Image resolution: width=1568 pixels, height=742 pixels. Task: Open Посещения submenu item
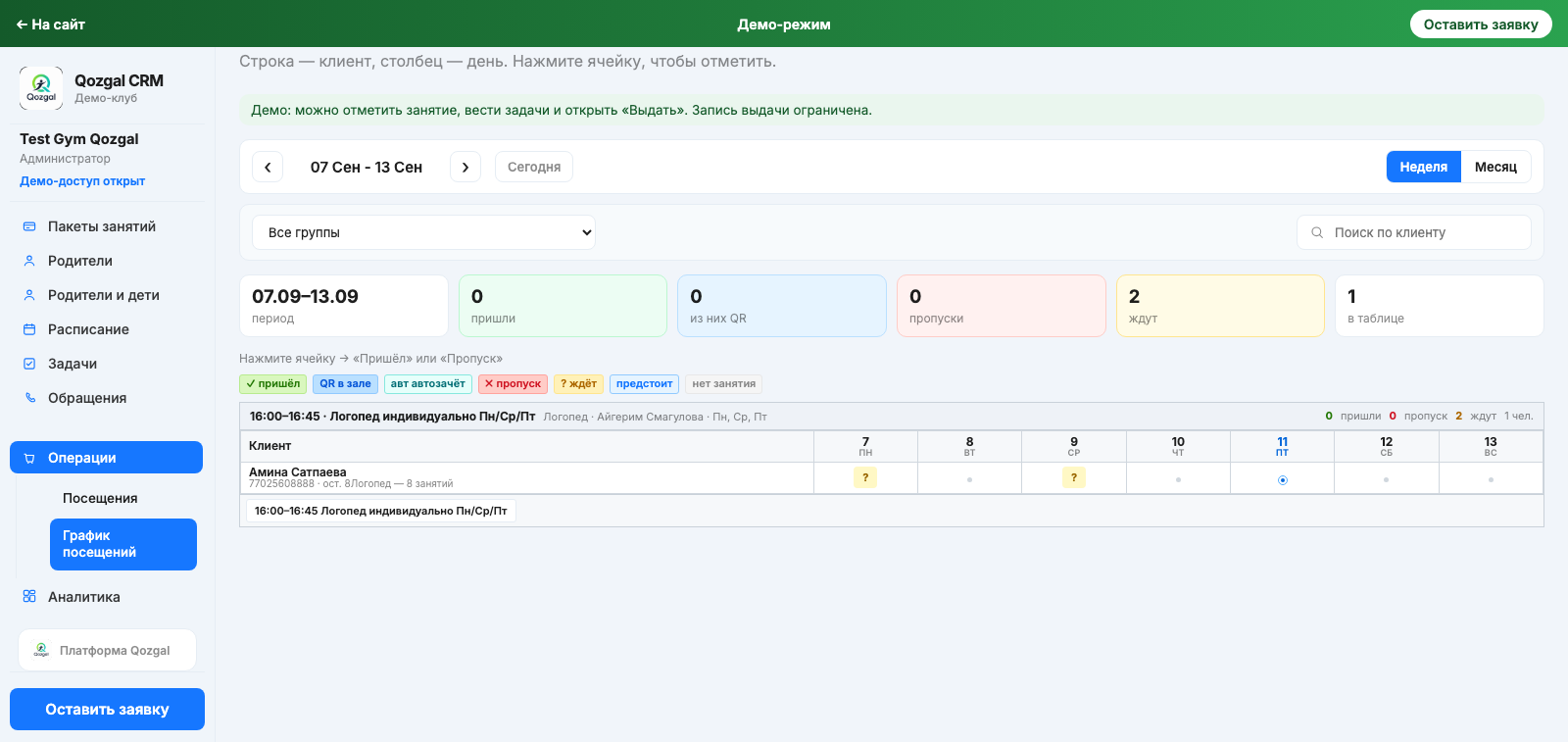tap(123, 498)
